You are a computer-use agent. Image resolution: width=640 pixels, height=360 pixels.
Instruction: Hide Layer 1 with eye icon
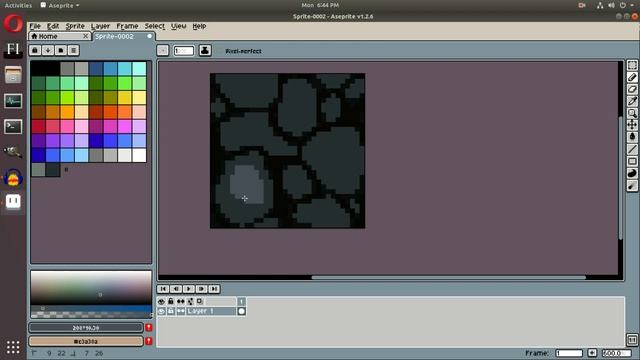(162, 311)
